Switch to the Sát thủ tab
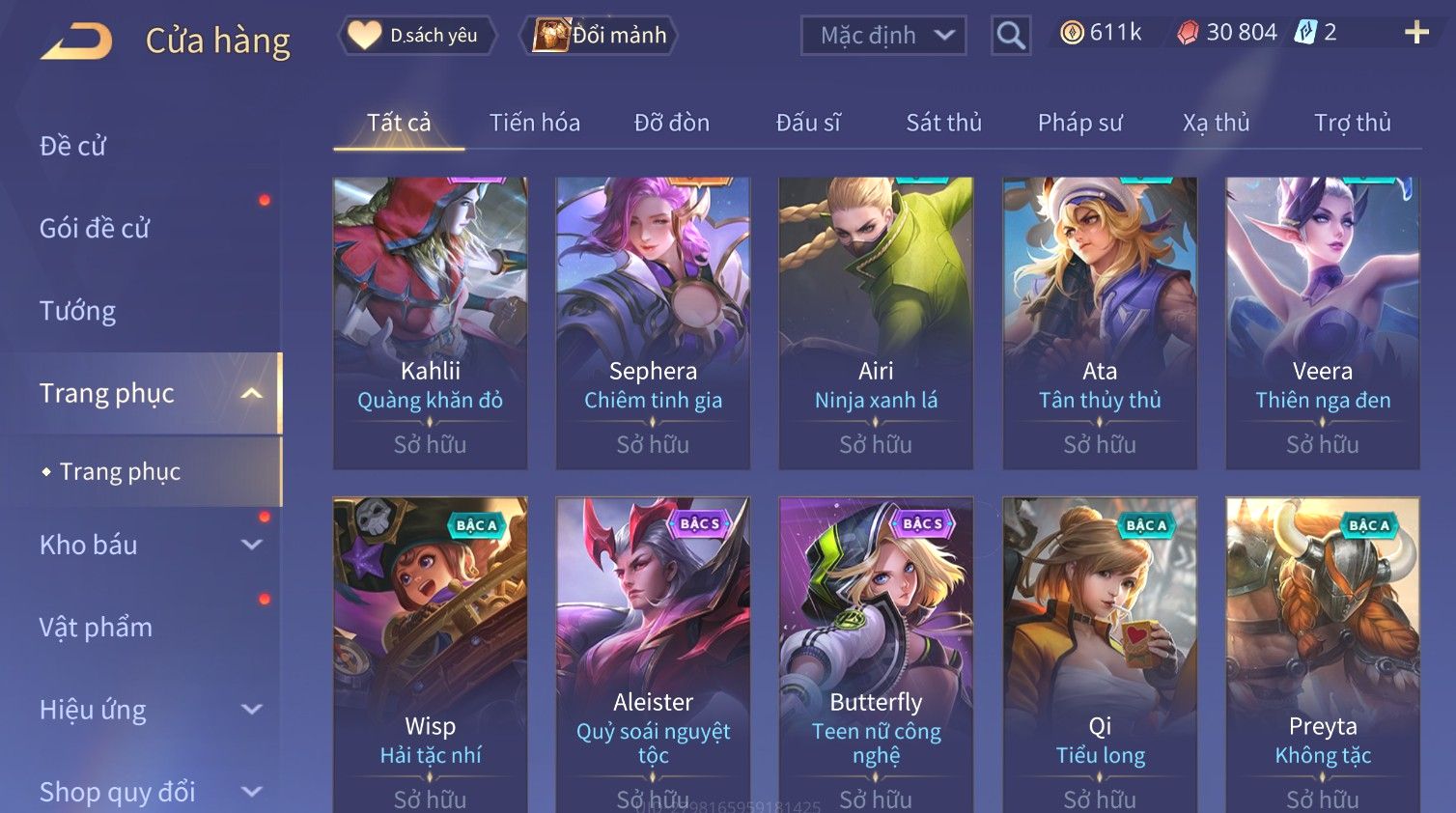The image size is (1456, 813). [x=943, y=123]
